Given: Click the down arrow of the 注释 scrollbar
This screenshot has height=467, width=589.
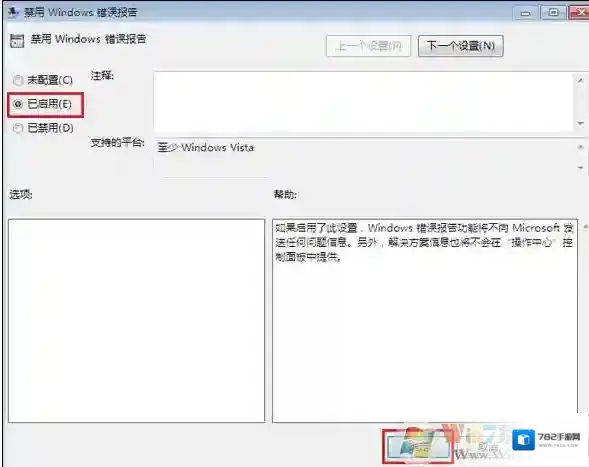Looking at the screenshot, I should [580, 124].
